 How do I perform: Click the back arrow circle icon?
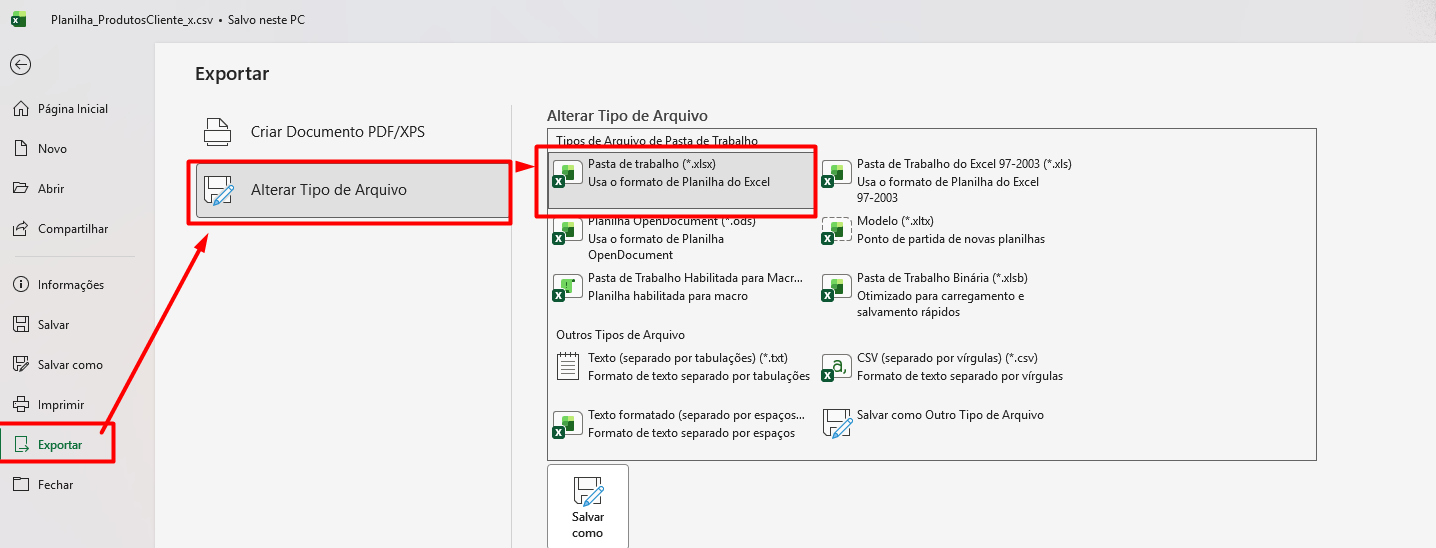click(x=20, y=65)
